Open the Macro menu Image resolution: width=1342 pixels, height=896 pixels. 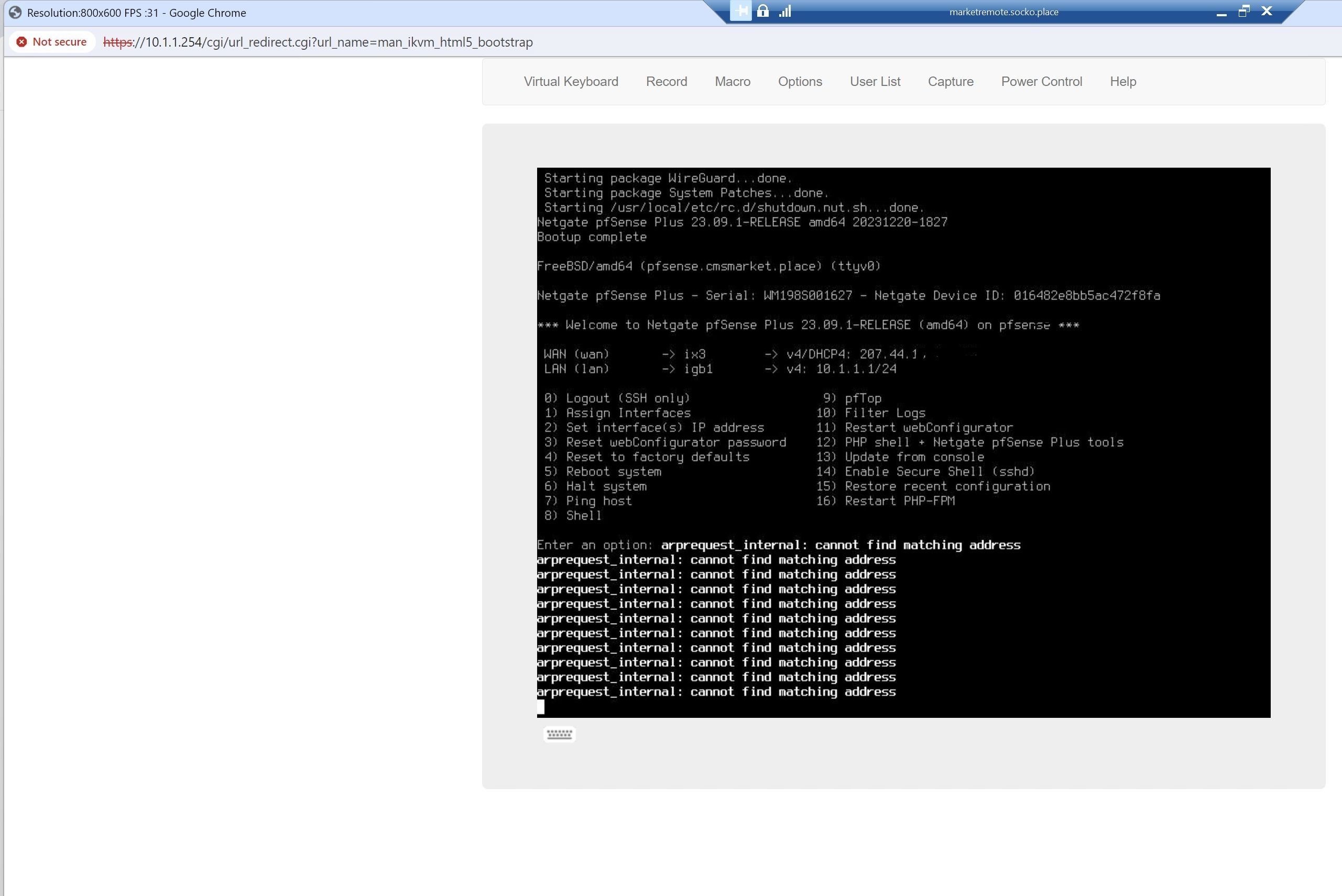[x=733, y=82]
